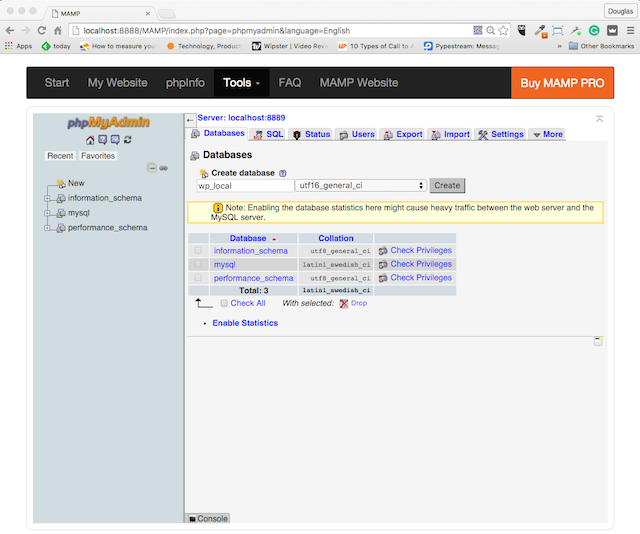Toggle checkbox for performance_schema row
640x534 pixels.
(198, 278)
